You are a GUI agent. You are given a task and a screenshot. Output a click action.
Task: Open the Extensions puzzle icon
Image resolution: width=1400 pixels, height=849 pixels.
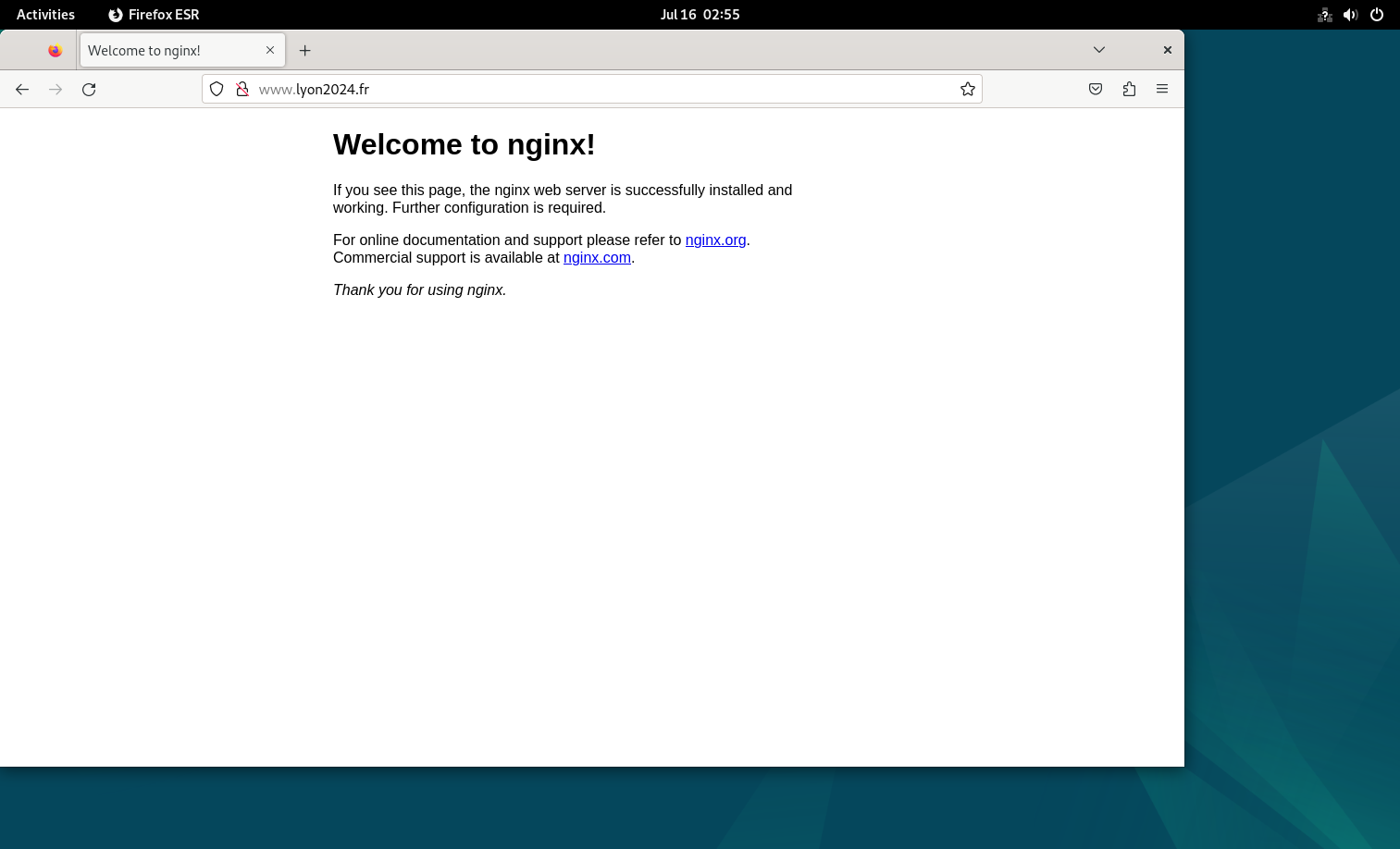click(1129, 89)
